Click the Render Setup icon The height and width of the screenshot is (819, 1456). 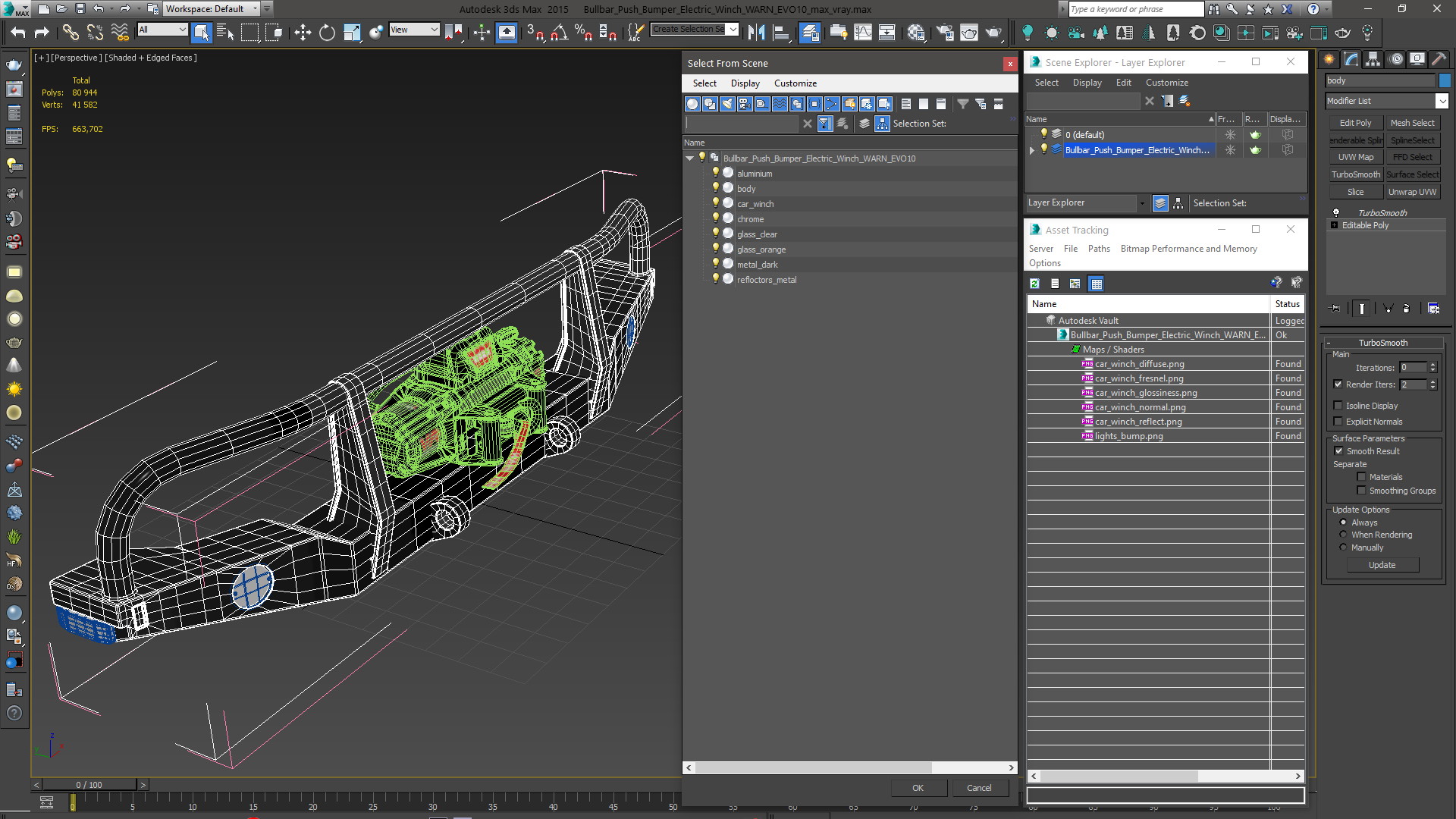[945, 33]
